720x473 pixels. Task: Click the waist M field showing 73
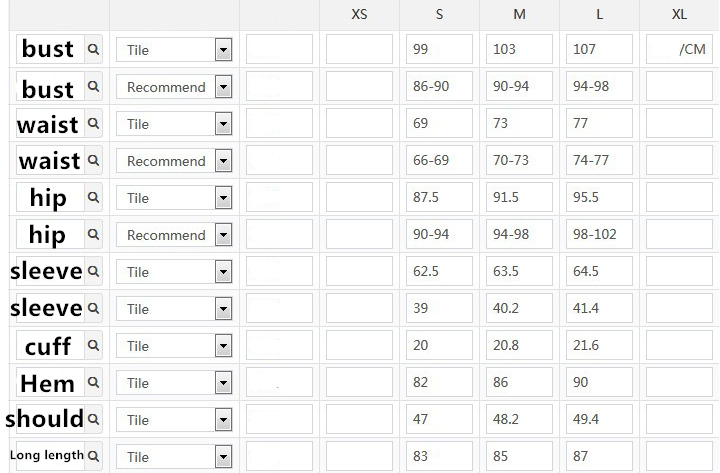pos(519,123)
